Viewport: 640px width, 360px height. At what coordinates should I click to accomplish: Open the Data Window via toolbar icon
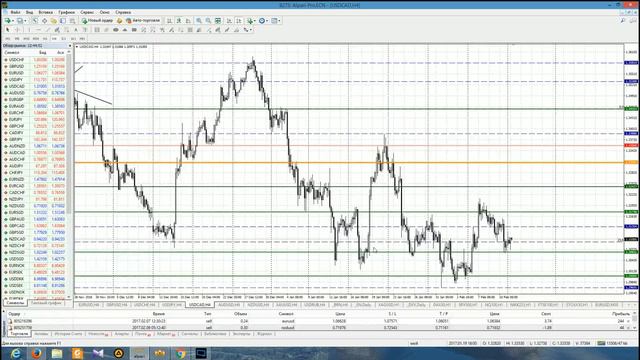coord(44,20)
